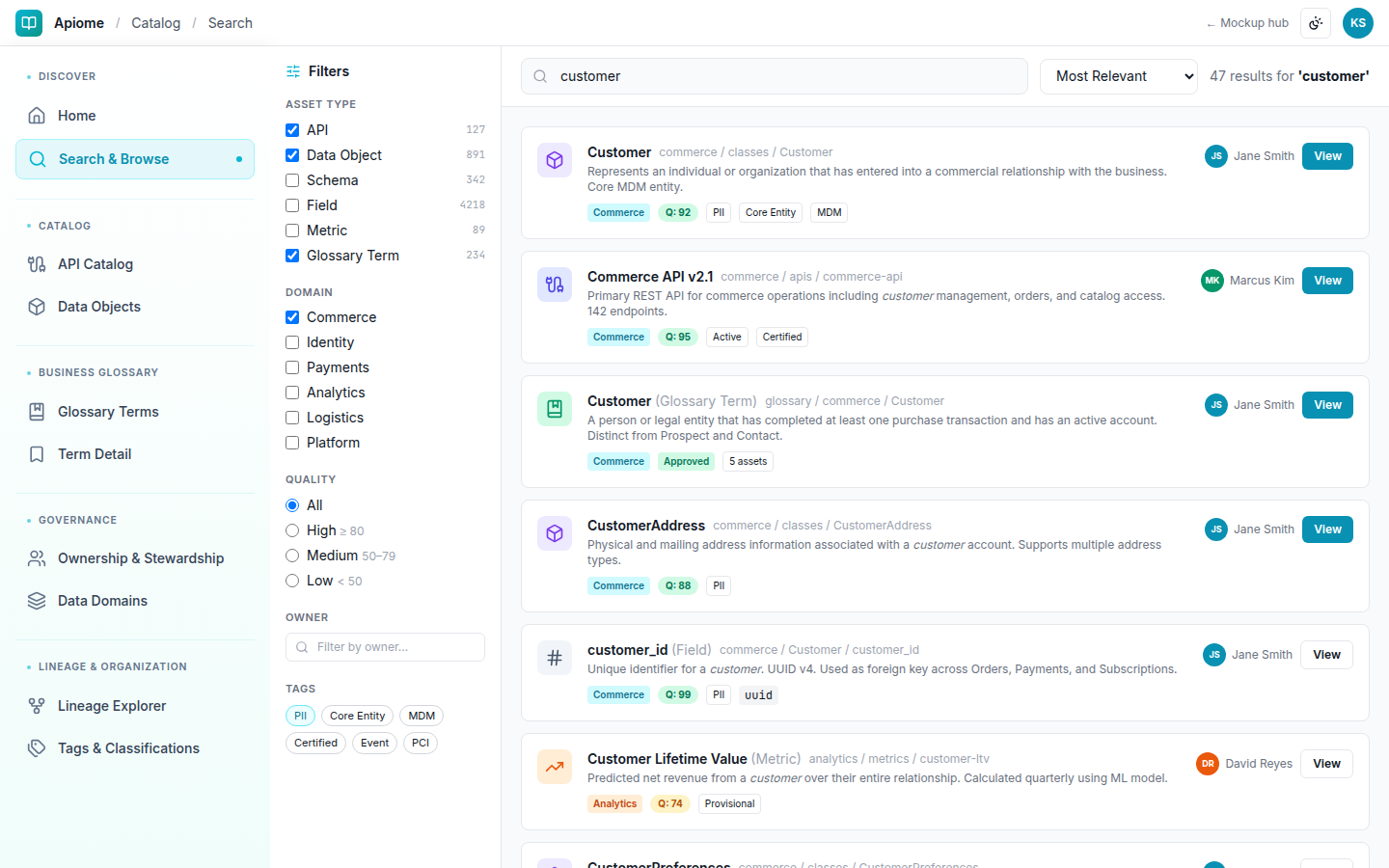View the Commerce API v2.1 result

(x=1327, y=281)
